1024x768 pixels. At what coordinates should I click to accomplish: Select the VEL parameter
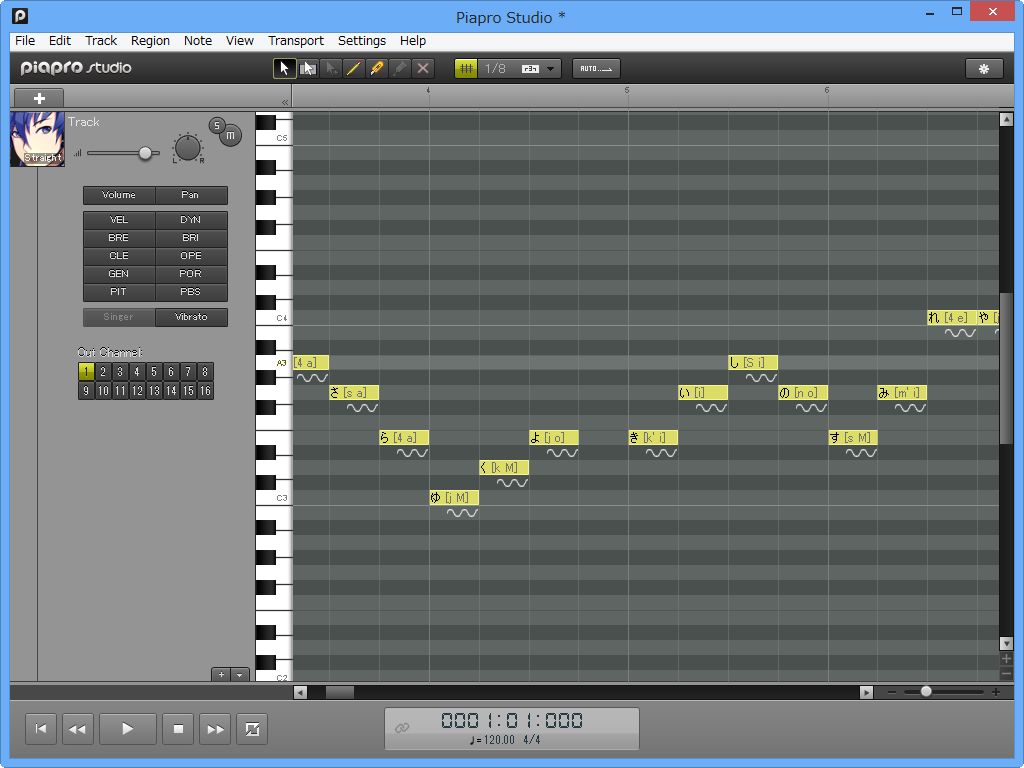[x=119, y=220]
